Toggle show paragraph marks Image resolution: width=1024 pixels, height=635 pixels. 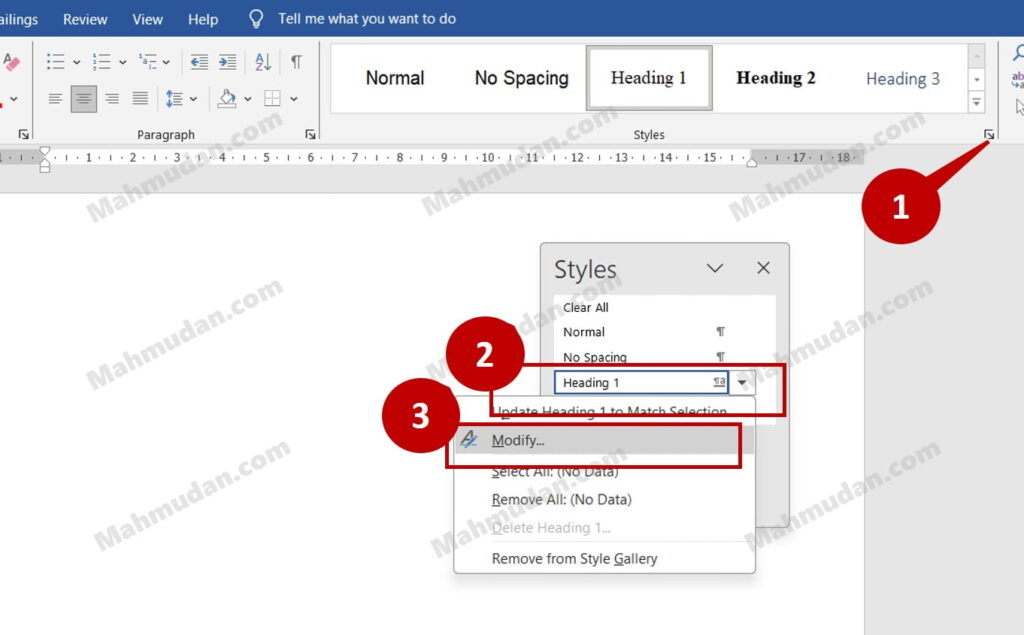[296, 62]
